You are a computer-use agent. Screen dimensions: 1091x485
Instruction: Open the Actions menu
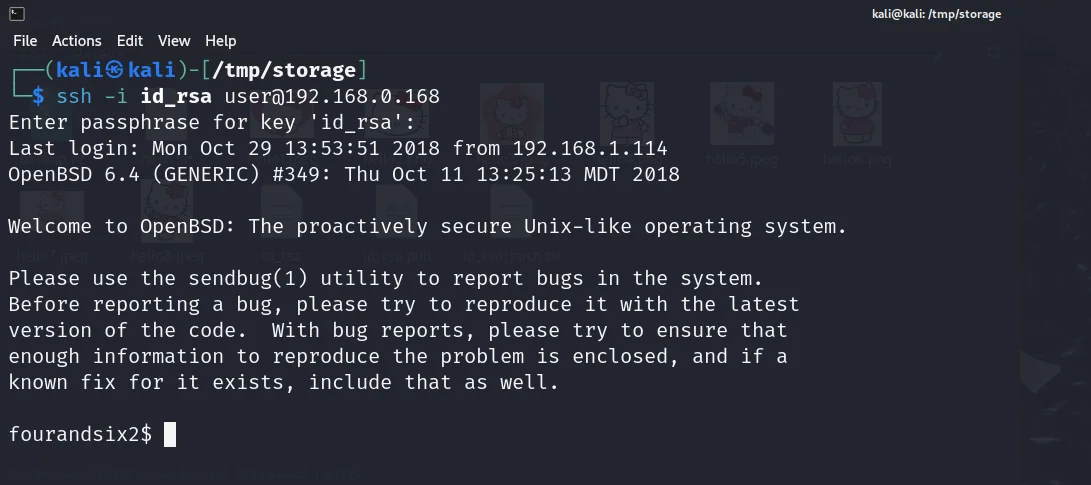[77, 41]
